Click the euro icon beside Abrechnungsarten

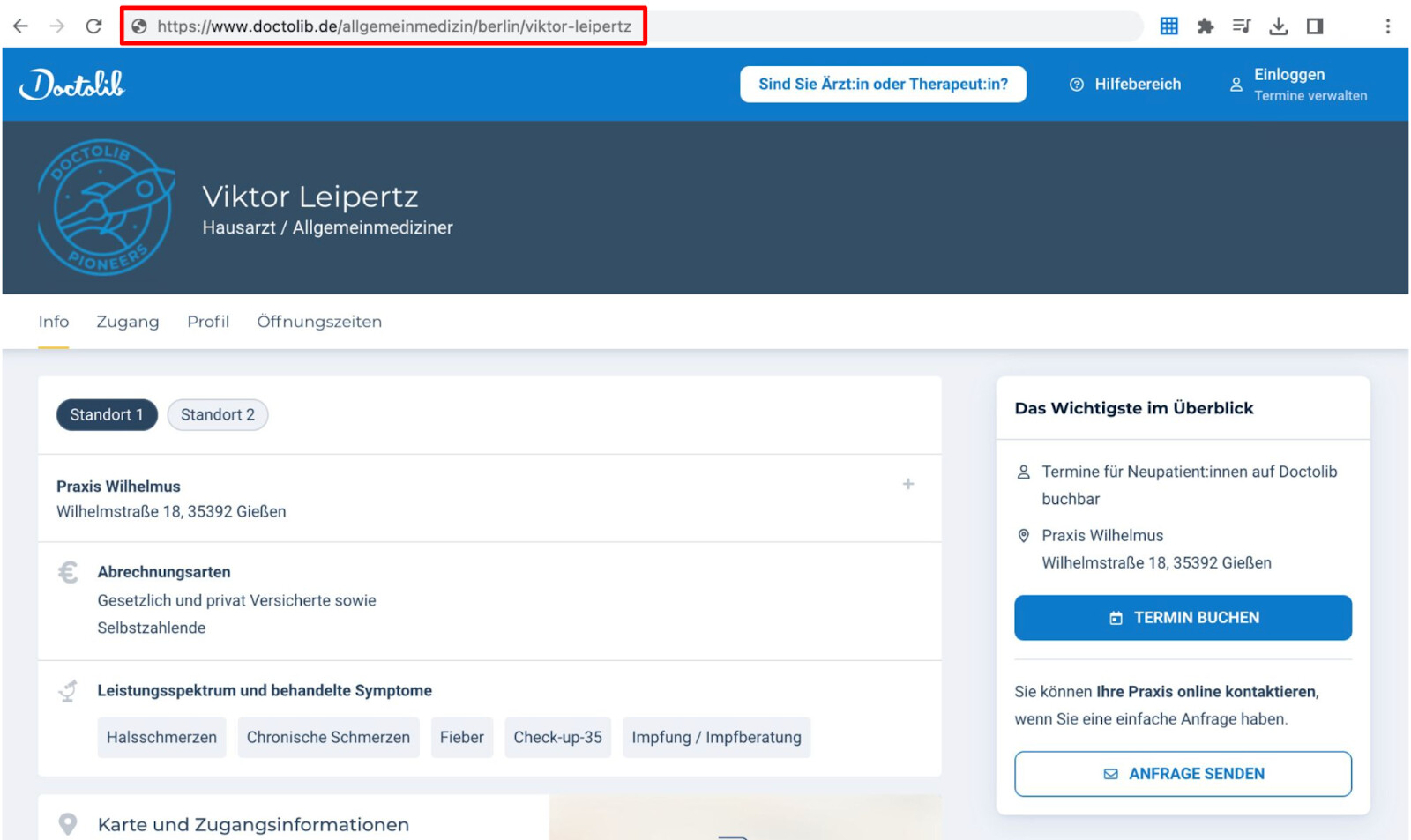click(68, 573)
